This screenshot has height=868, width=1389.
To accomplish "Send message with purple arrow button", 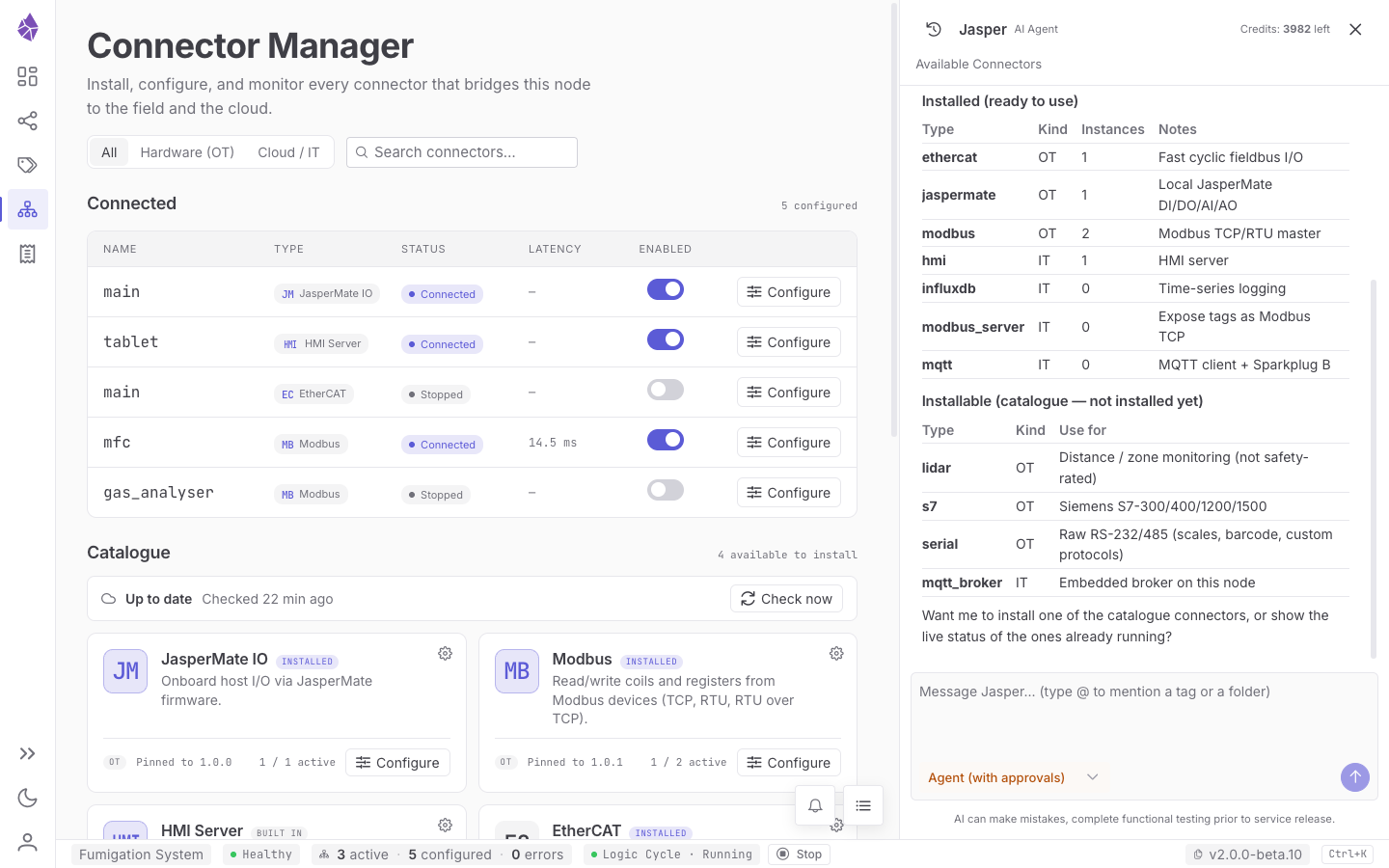I will click(x=1355, y=776).
